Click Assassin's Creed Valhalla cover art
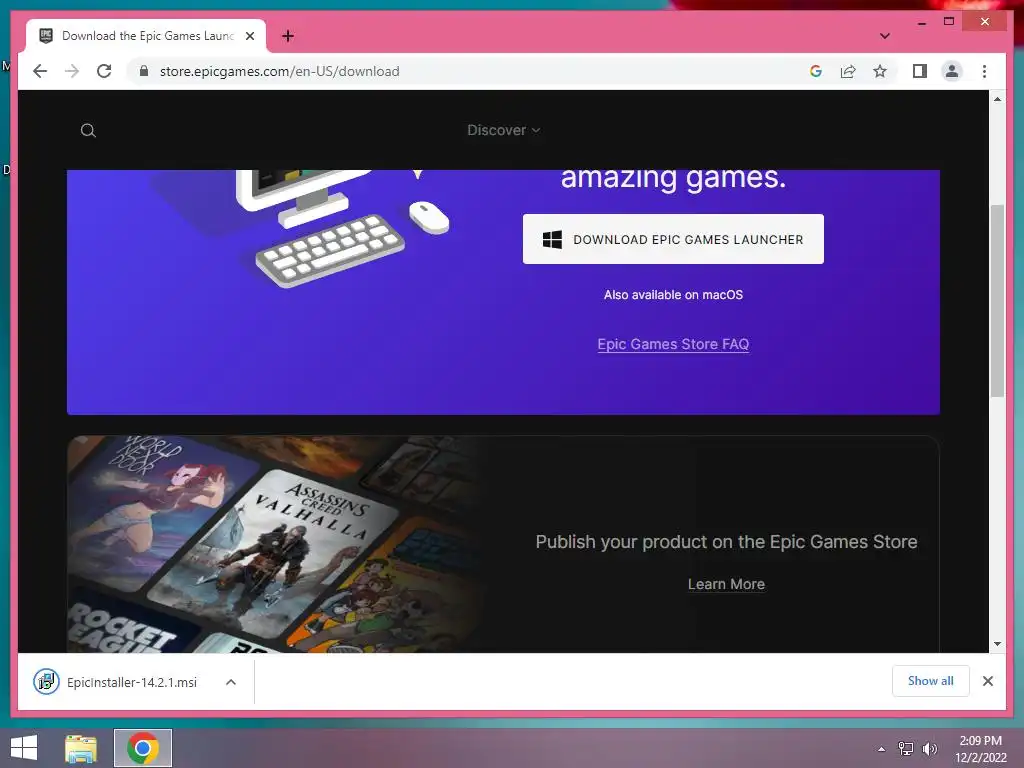The width and height of the screenshot is (1024, 768). (x=274, y=555)
